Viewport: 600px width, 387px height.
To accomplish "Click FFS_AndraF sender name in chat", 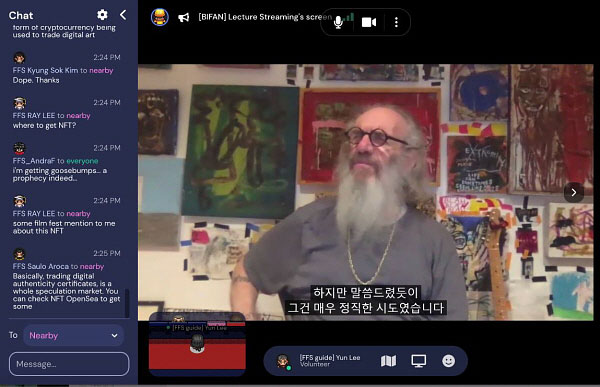I will click(x=34, y=161).
